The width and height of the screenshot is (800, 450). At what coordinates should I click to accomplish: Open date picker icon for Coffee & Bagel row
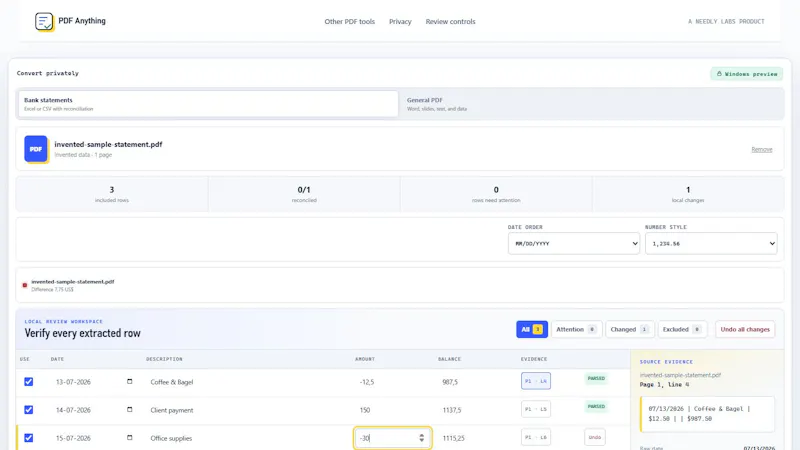[130, 382]
